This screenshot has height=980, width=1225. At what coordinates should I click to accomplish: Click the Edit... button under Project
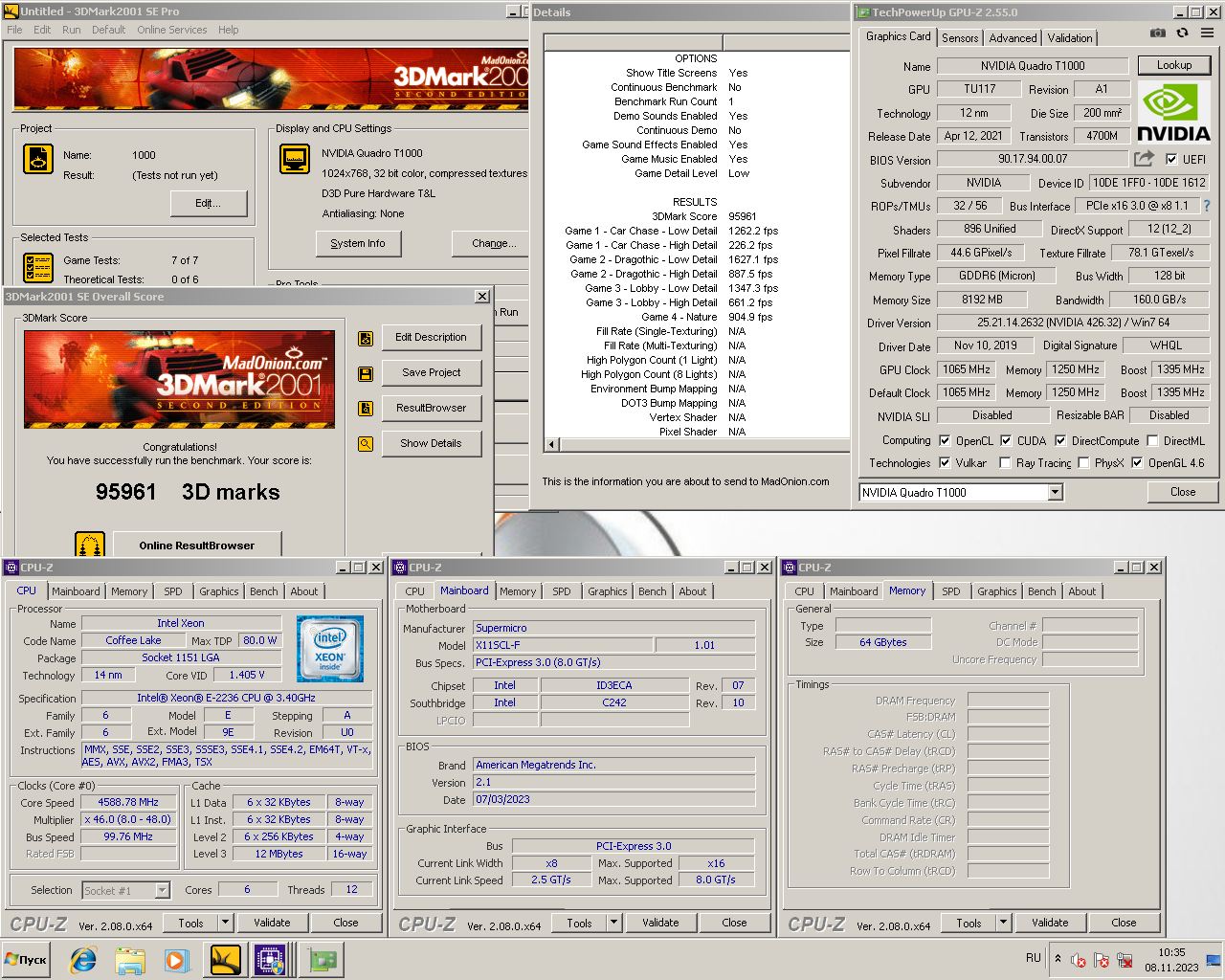[209, 203]
